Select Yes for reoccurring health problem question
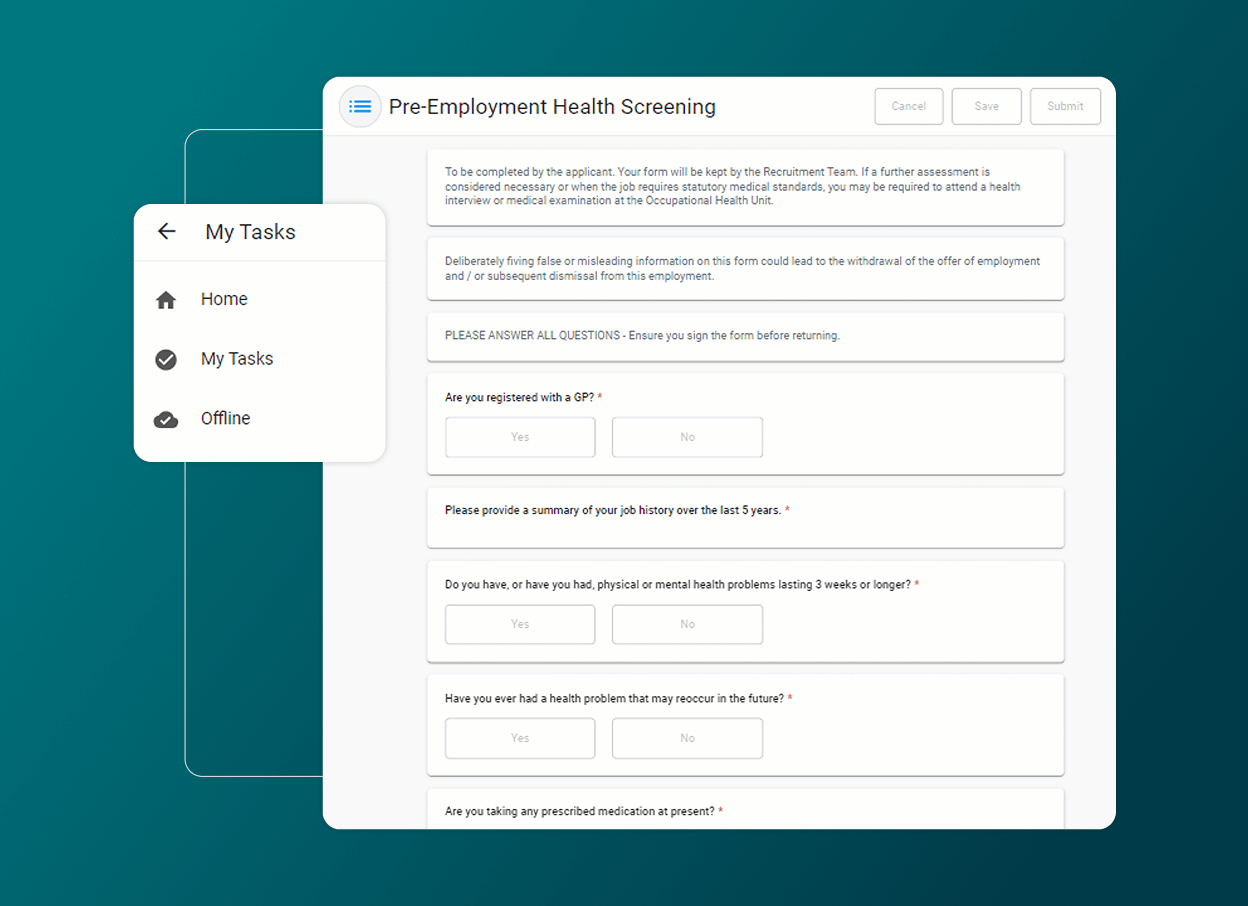This screenshot has width=1248, height=906. (x=520, y=738)
